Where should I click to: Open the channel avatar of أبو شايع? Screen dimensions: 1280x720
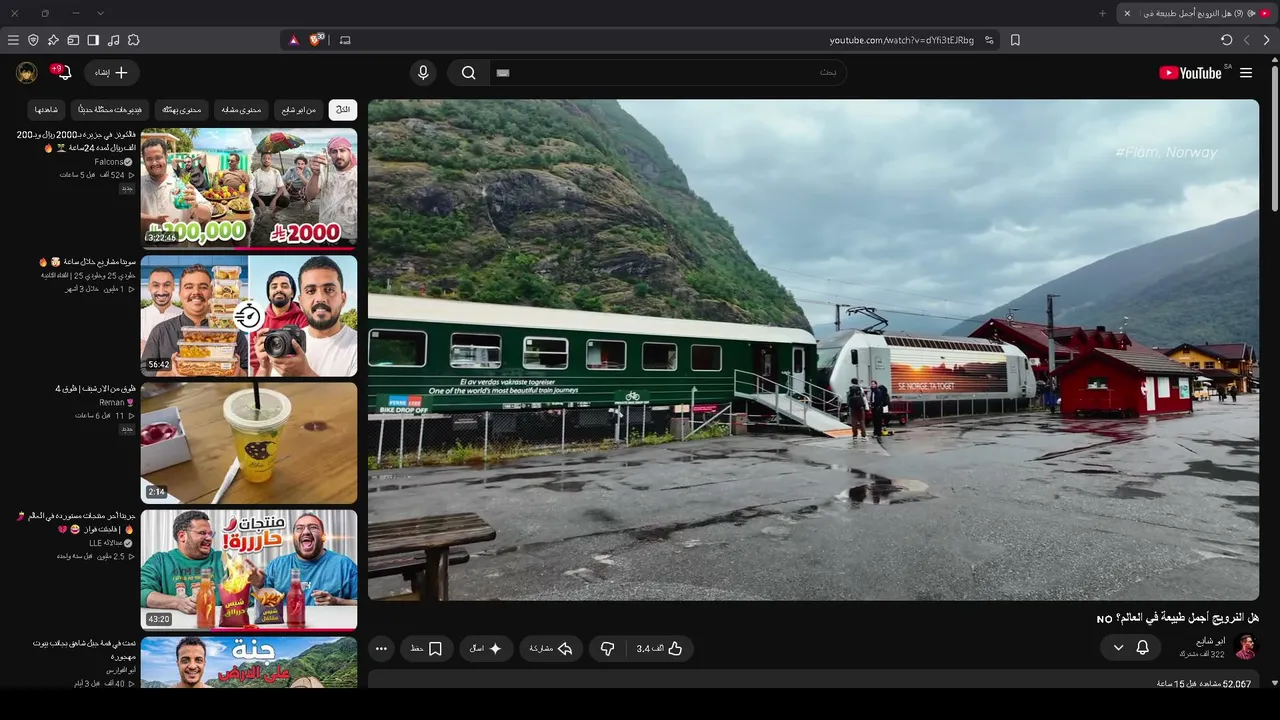[x=1245, y=647]
